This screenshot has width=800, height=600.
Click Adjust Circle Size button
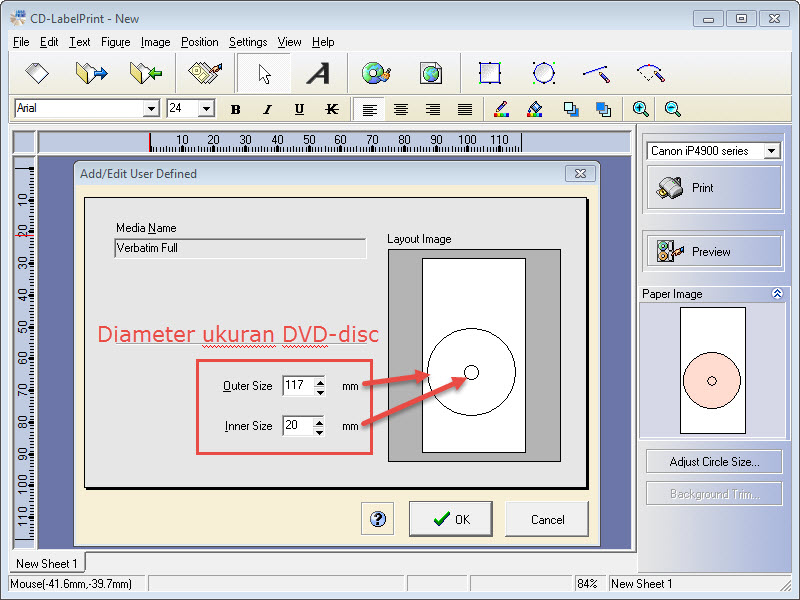[x=714, y=462]
